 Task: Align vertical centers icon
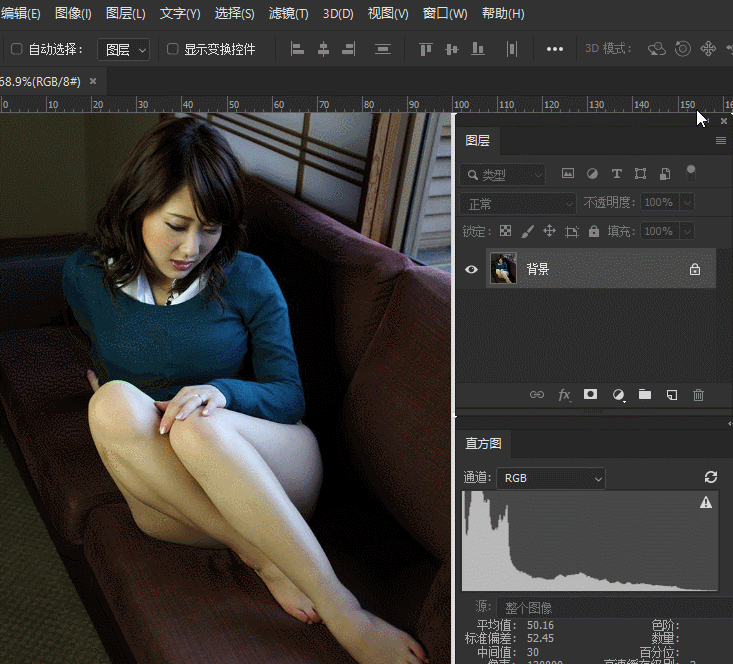(x=452, y=49)
